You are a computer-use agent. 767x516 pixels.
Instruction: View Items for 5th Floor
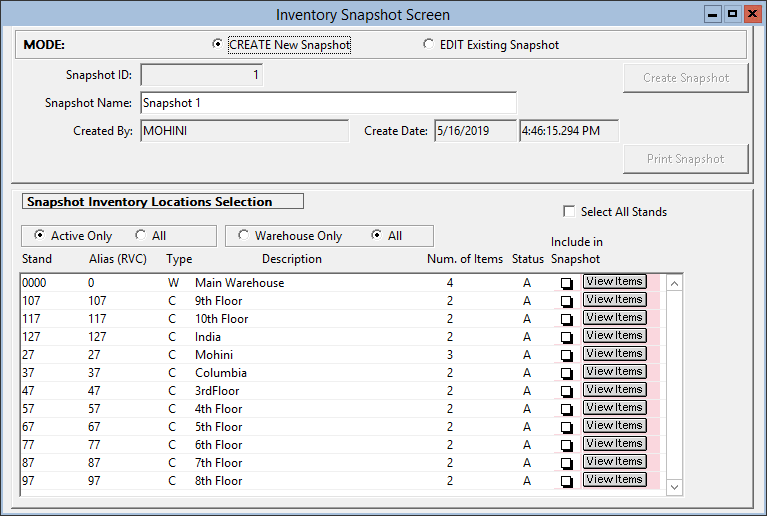(x=614, y=426)
